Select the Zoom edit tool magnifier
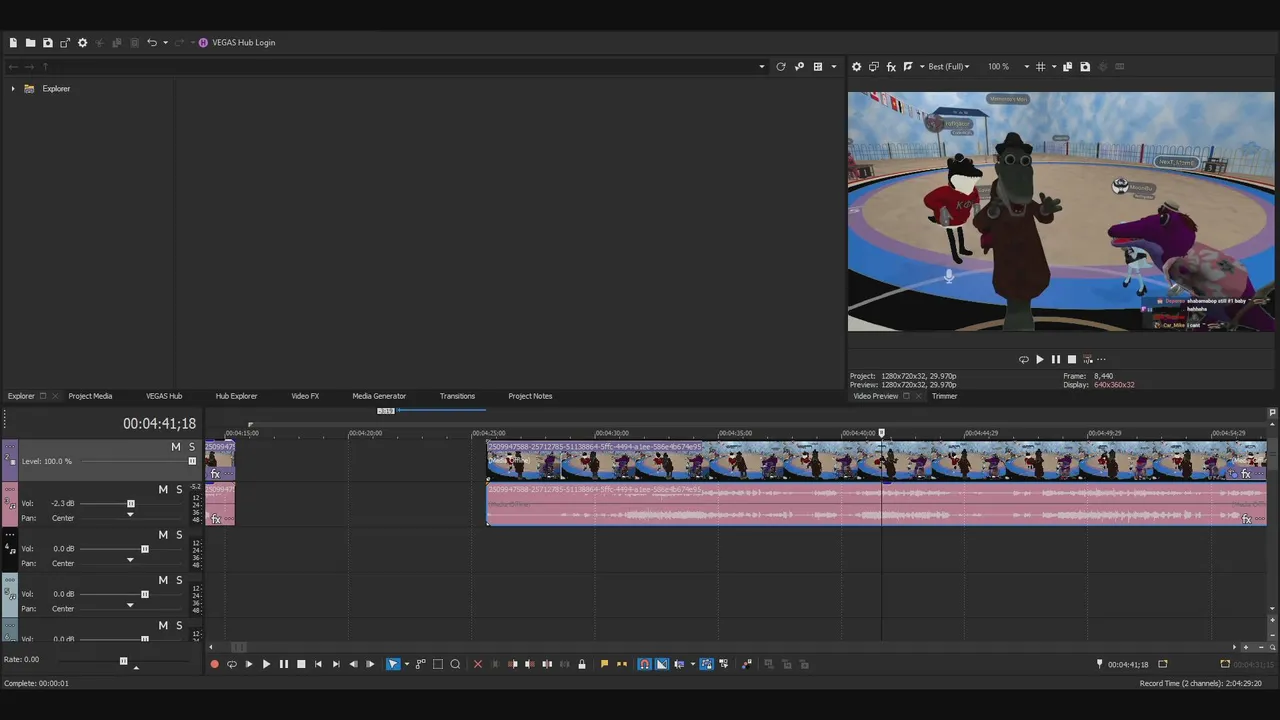Viewport: 1280px width, 720px height. pos(455,664)
